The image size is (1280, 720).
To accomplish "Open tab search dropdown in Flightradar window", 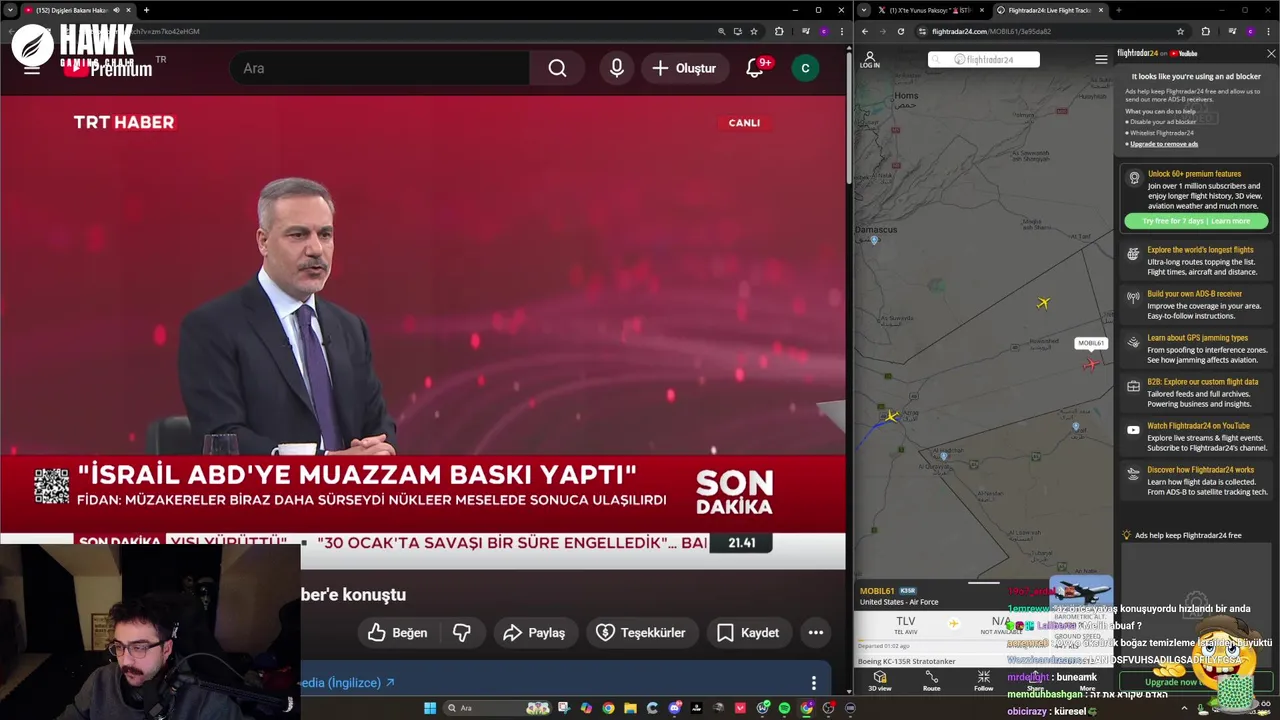I will point(864,10).
